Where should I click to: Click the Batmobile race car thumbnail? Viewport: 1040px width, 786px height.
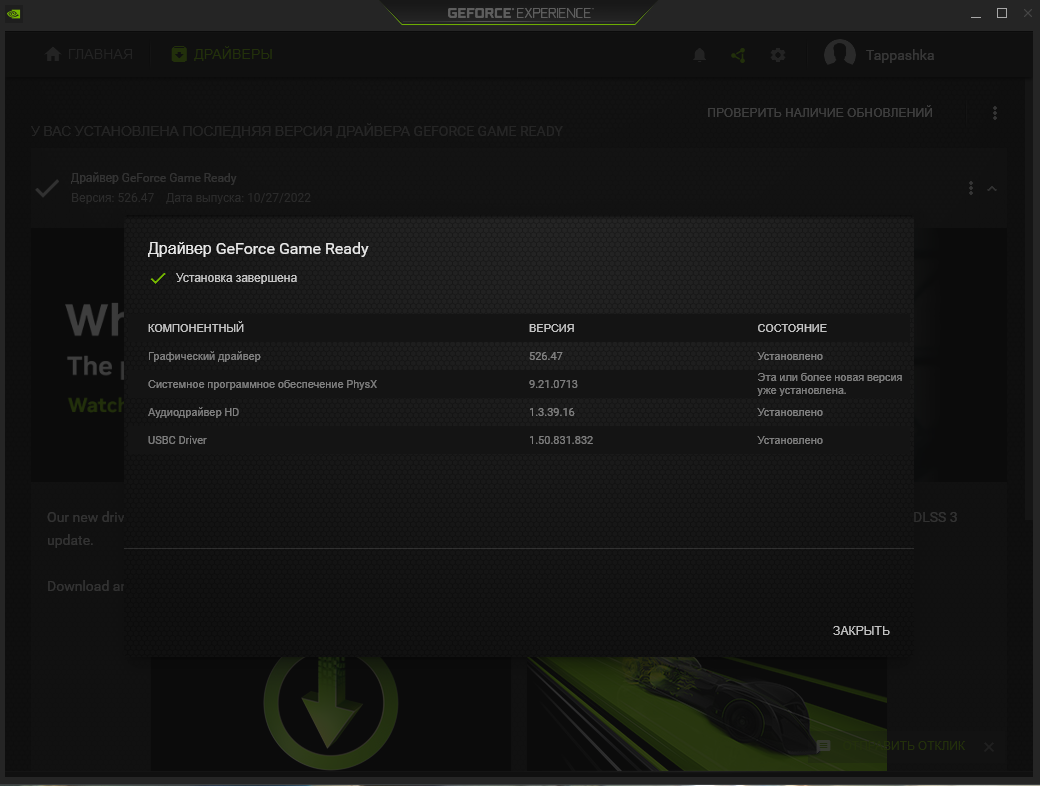[706, 713]
